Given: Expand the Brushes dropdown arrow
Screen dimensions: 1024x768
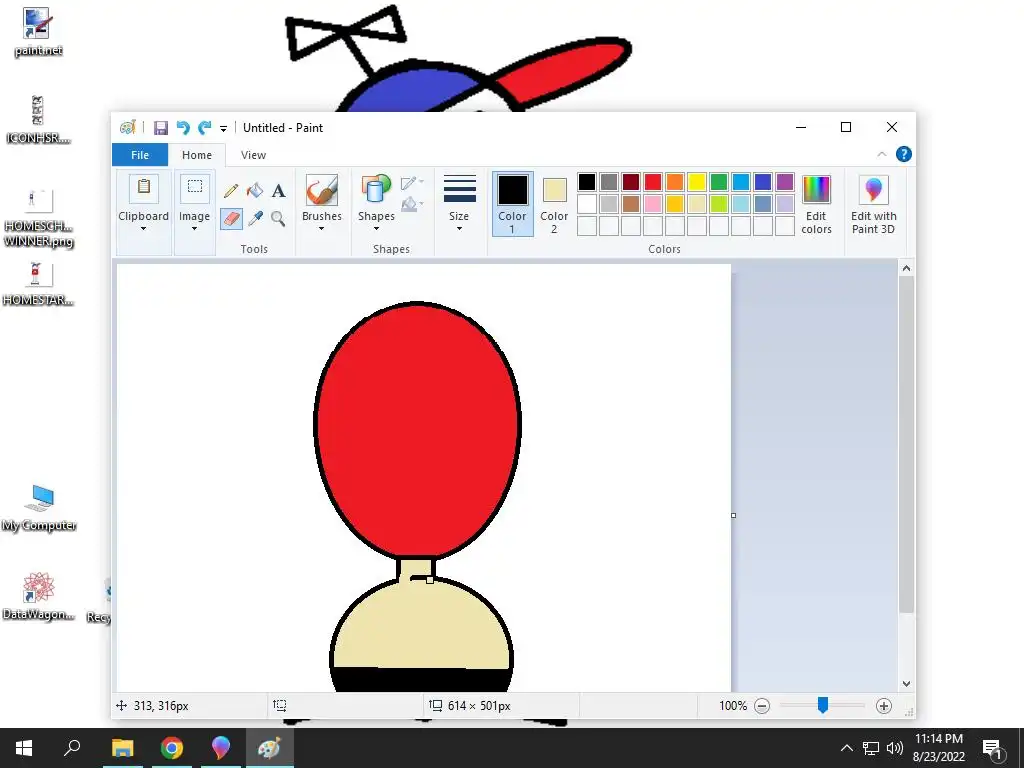Looking at the screenshot, I should (x=321, y=229).
